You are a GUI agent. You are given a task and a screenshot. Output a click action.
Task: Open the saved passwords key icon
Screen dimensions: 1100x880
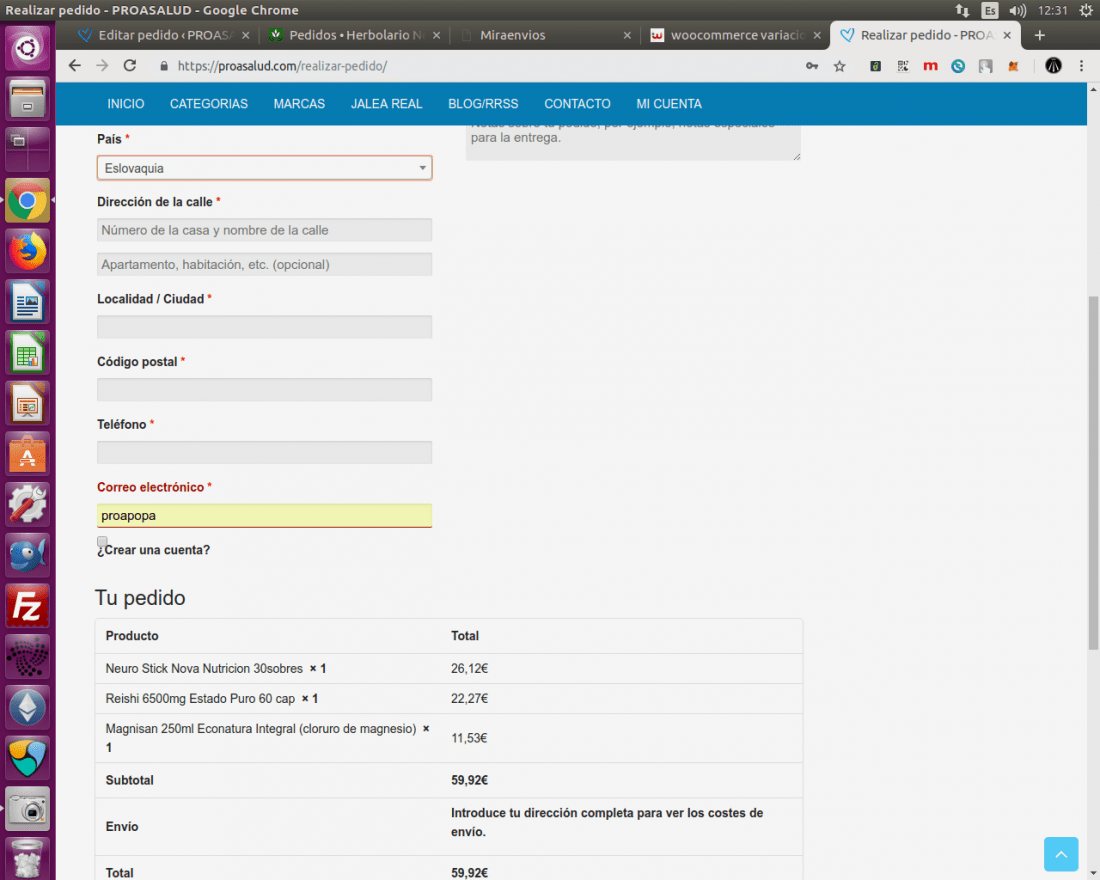(x=812, y=66)
